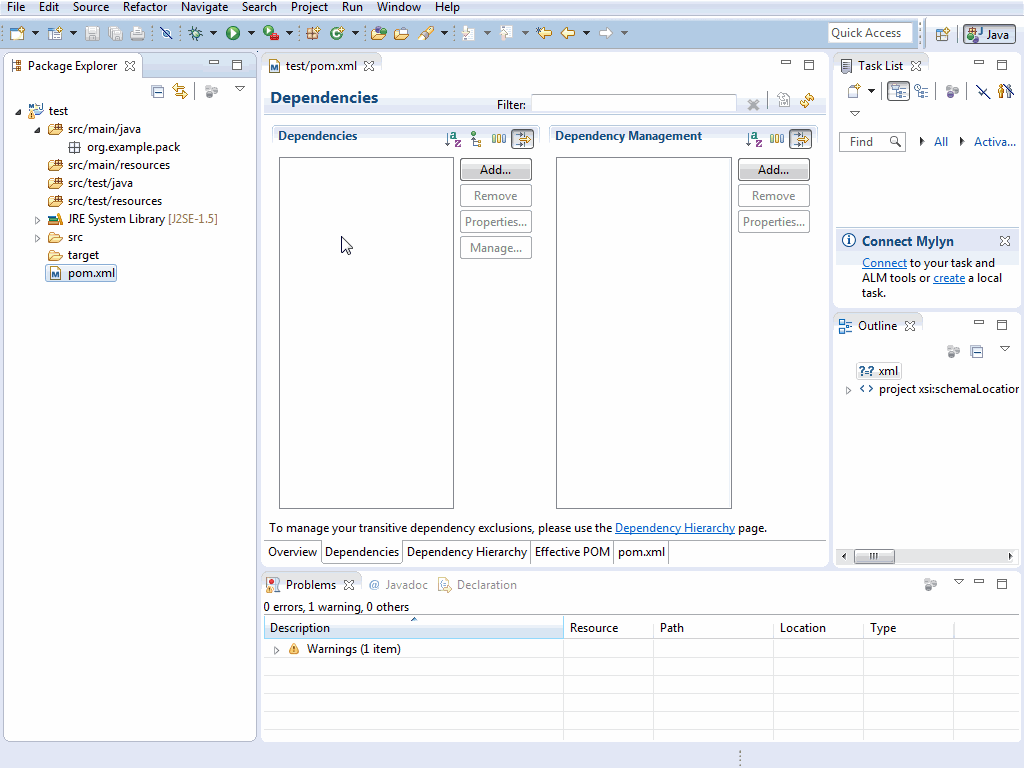Open the Dependency Hierarchy link
Image resolution: width=1024 pixels, height=768 pixels.
(x=674, y=528)
